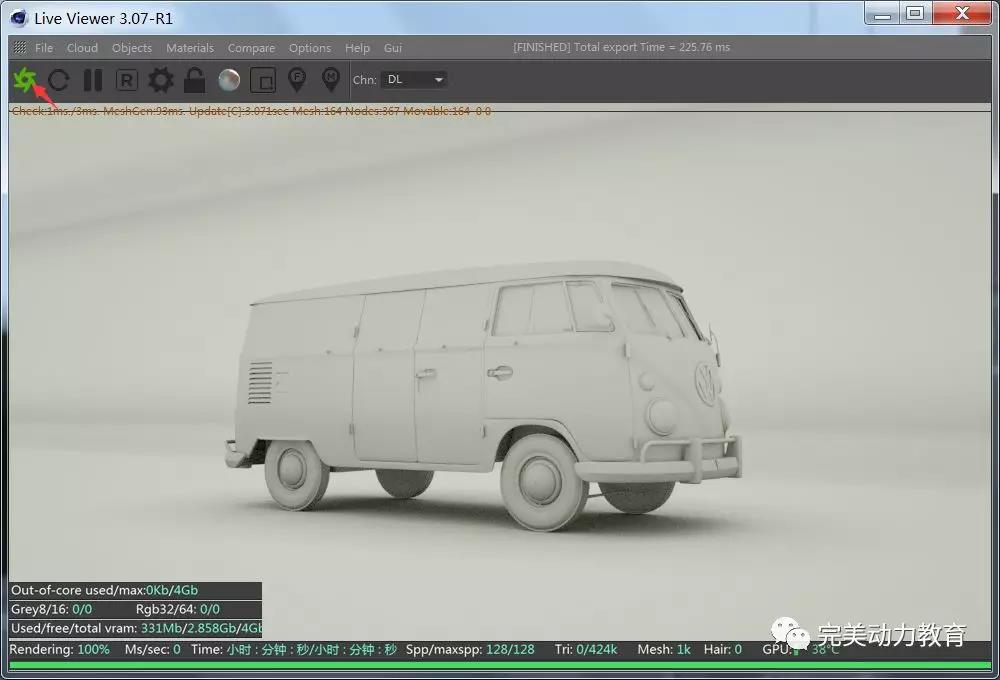This screenshot has width=1000, height=680.
Task: Click the grip handle left of File menu
Action: 20,48
